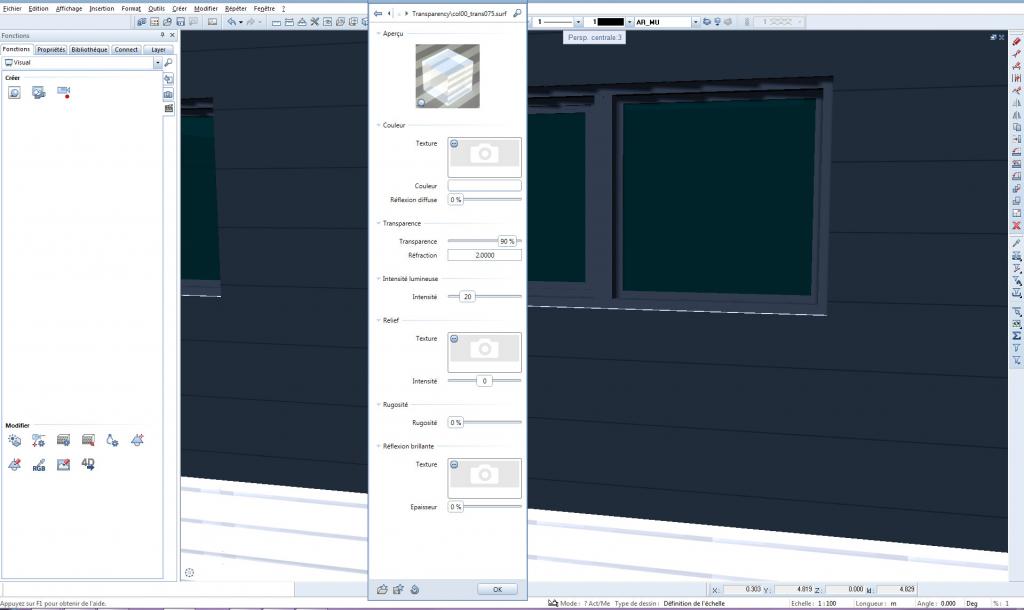Click the red X delete icon in right toolbar
1024x610 pixels.
1016,225
